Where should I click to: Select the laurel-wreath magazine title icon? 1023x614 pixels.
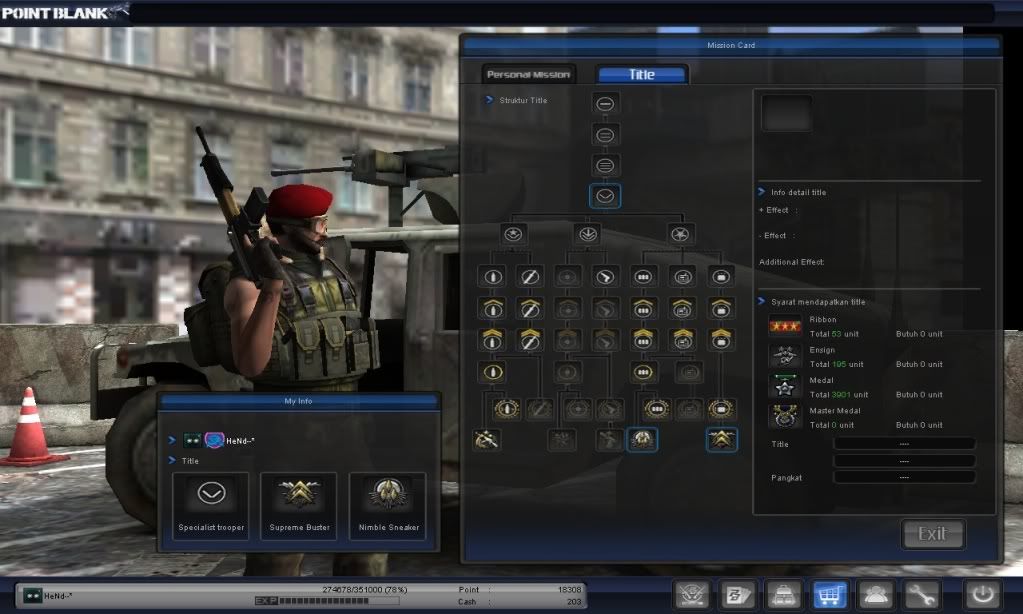(656, 409)
